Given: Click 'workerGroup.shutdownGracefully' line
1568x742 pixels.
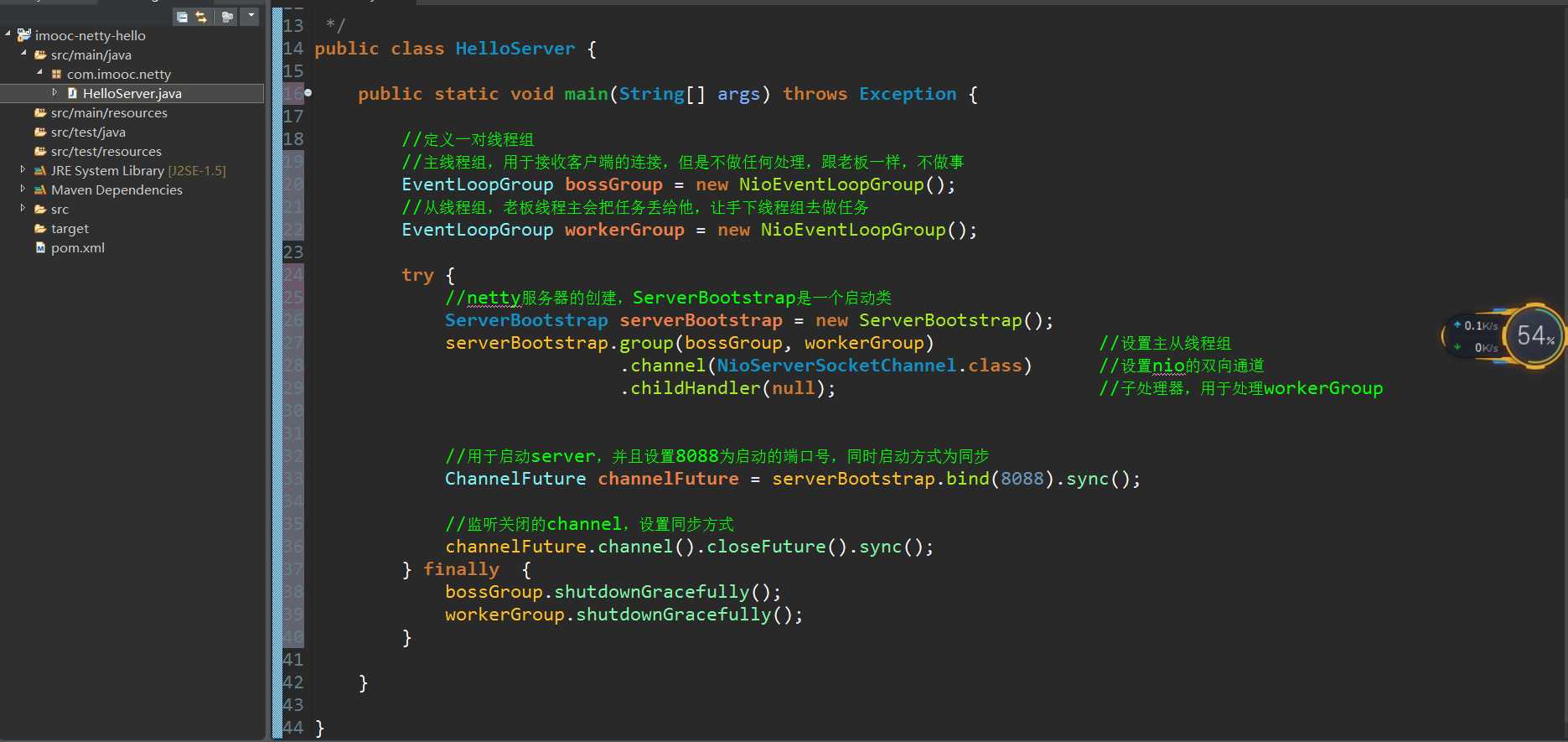Looking at the screenshot, I should tap(624, 615).
